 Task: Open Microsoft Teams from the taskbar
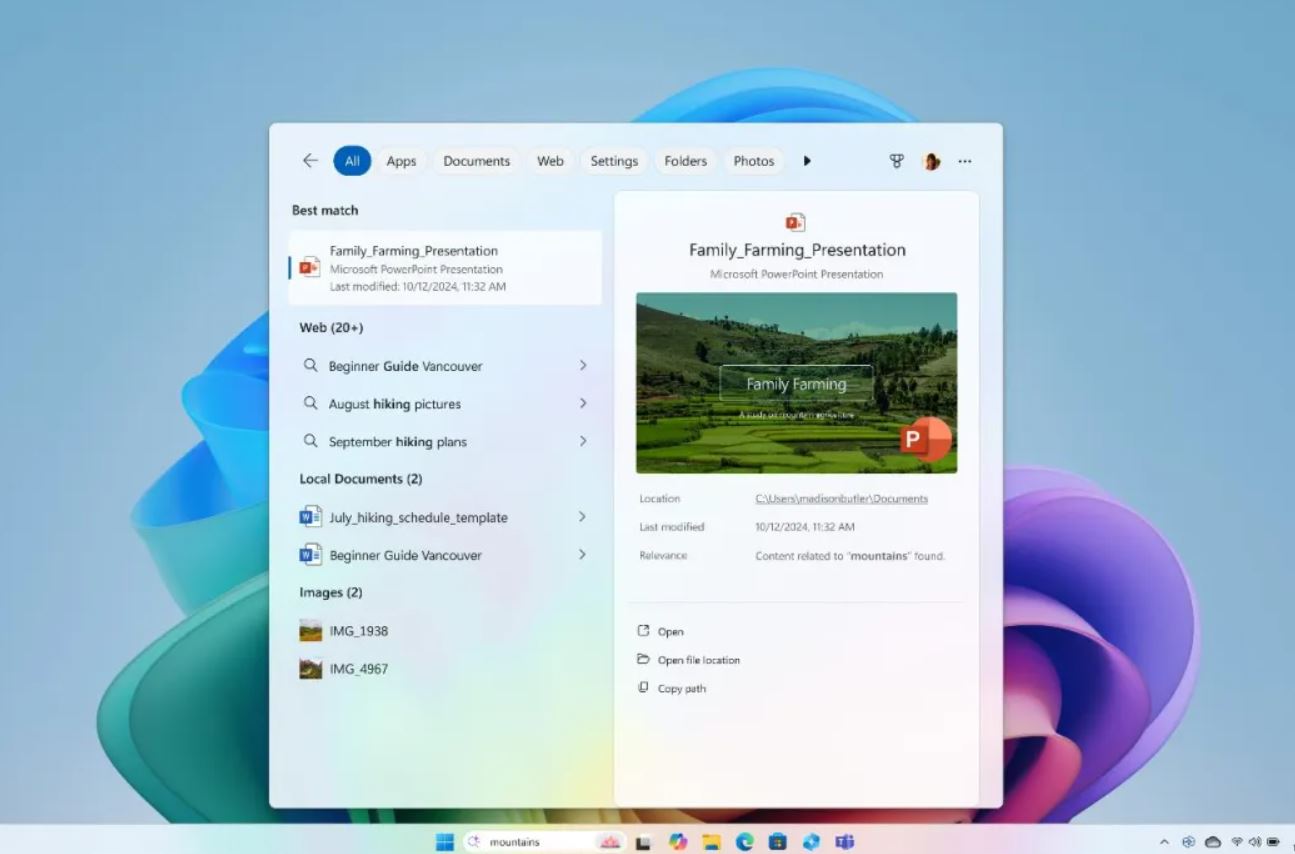tap(844, 842)
